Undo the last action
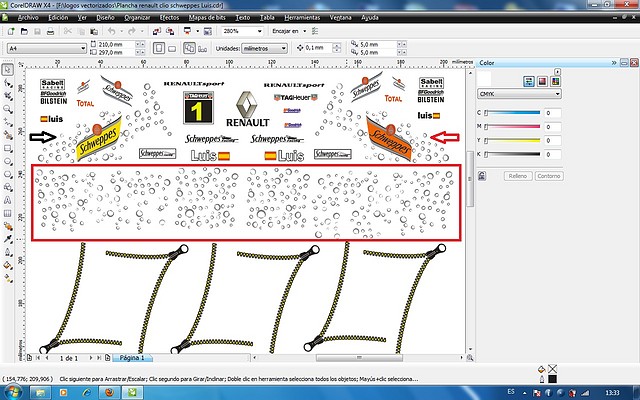Viewport: 640px width, 400px height. point(111,31)
